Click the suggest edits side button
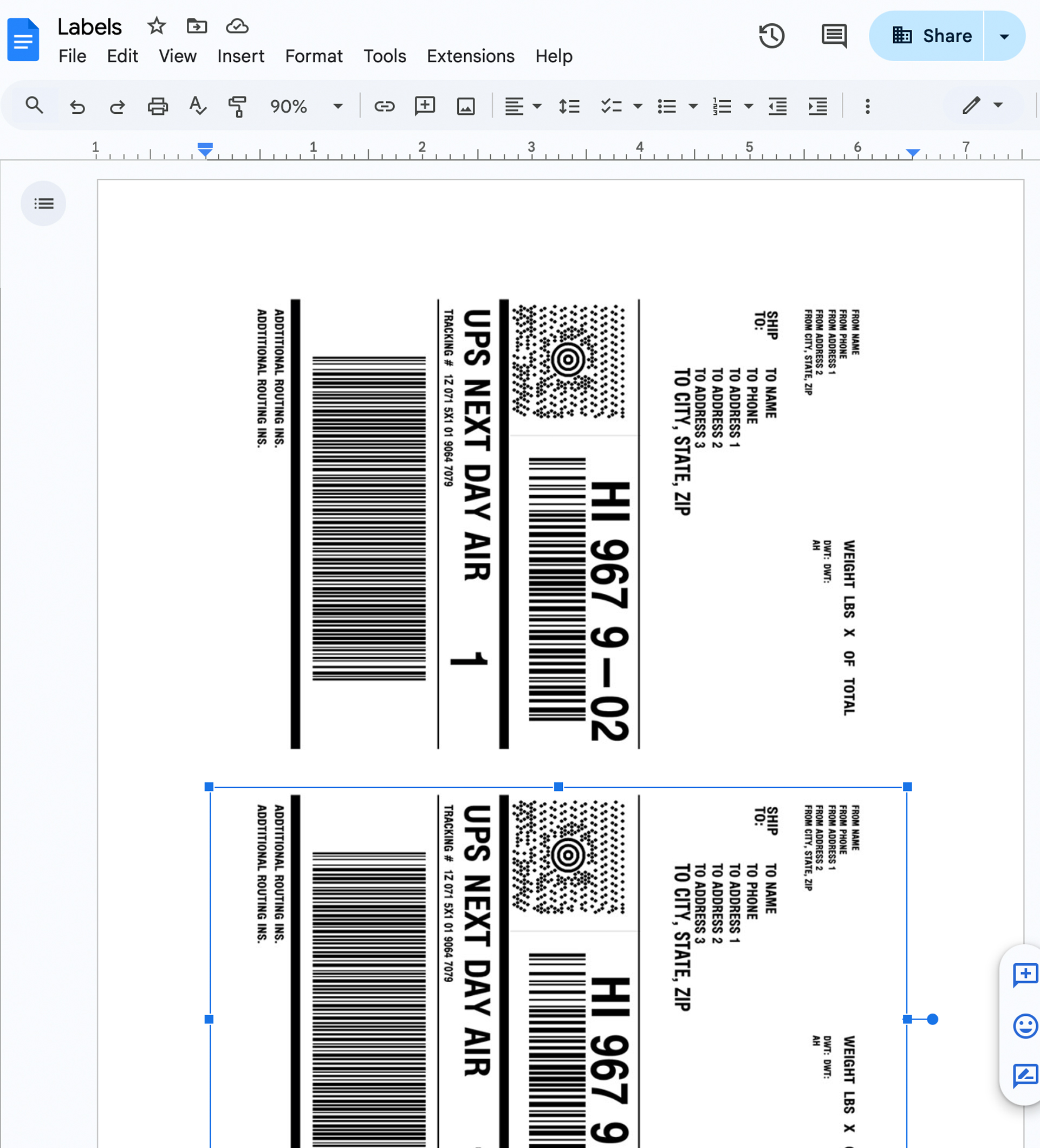Image resolution: width=1040 pixels, height=1148 pixels. (x=1025, y=1074)
